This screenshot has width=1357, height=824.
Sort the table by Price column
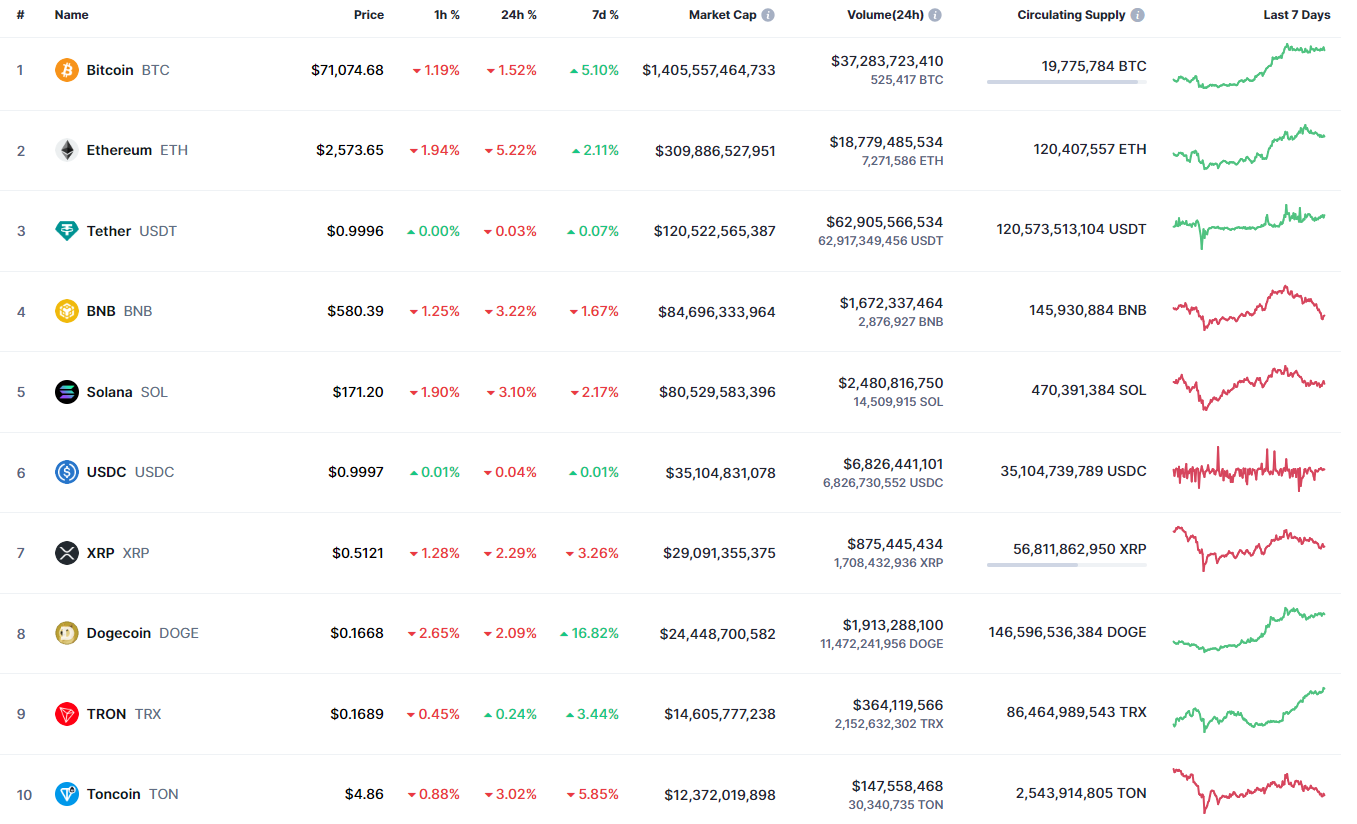368,14
